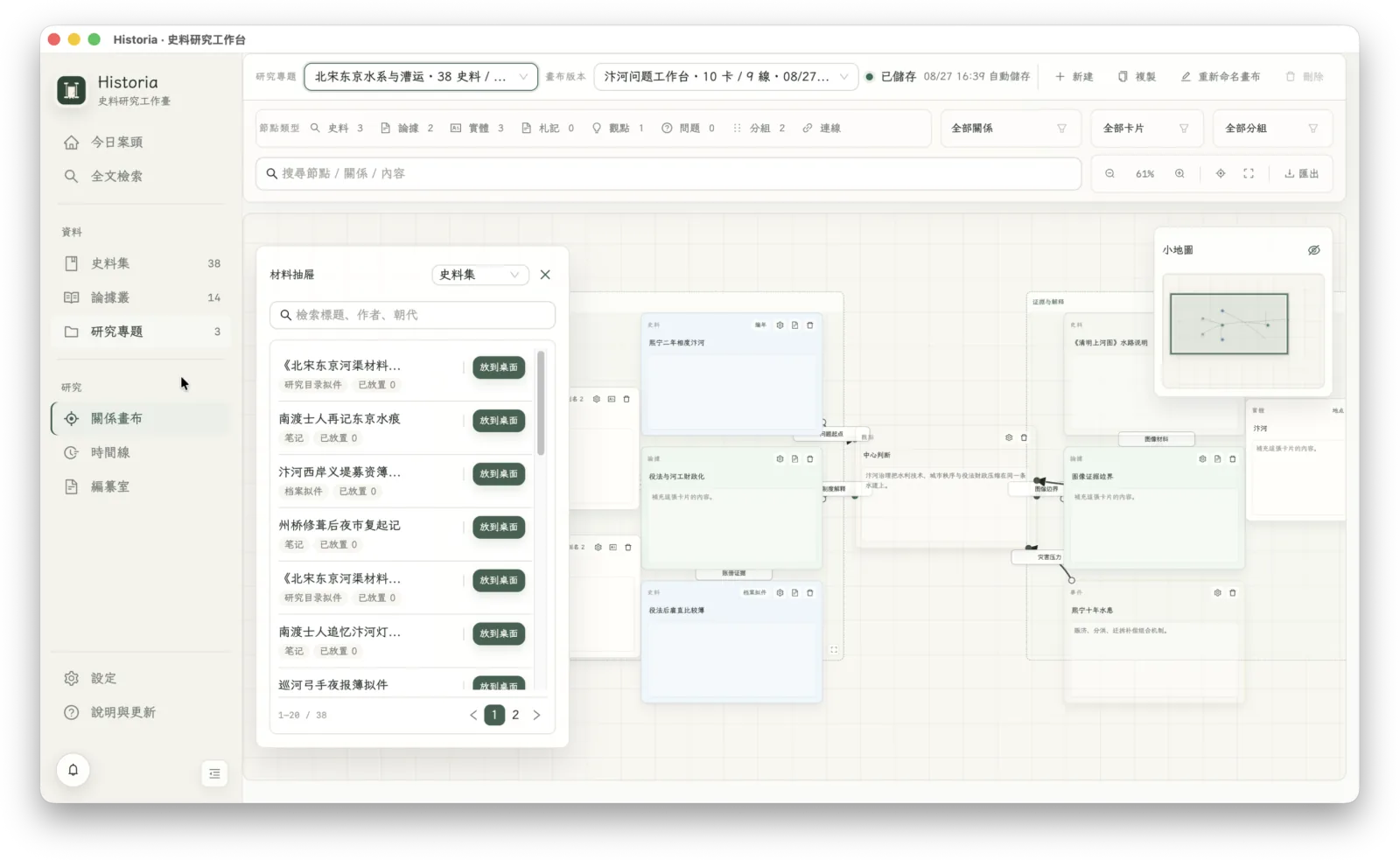Collapse sidebar with list icon
This screenshot has height=860, width=1400.
tap(214, 773)
